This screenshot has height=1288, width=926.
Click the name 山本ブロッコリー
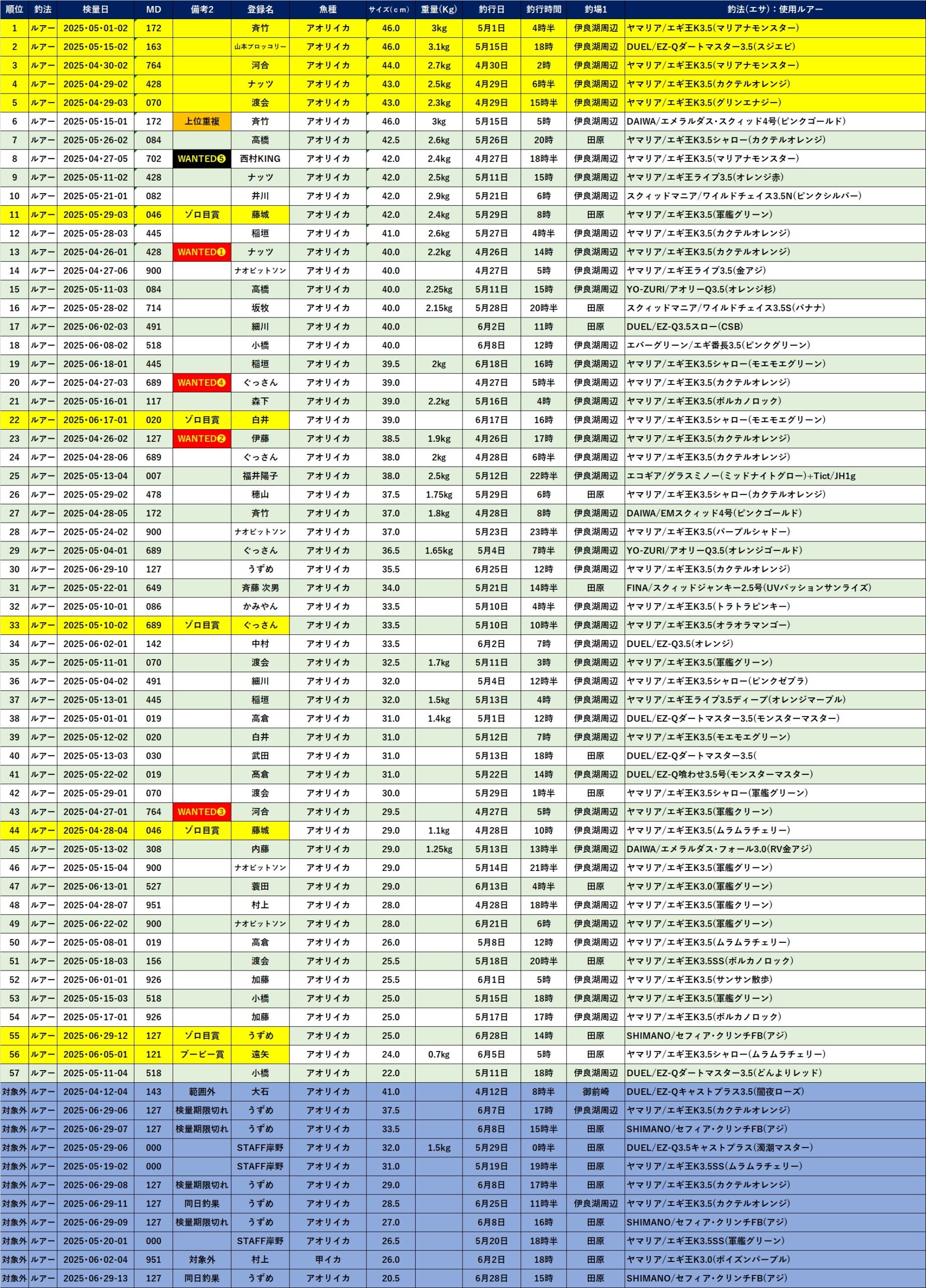(x=260, y=47)
